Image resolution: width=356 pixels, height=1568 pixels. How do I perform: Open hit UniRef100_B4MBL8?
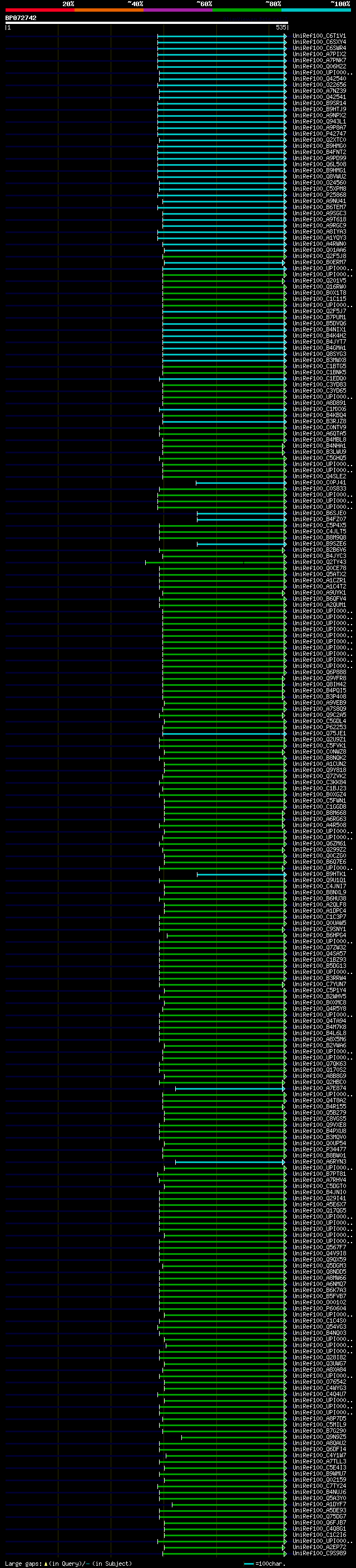coord(319,439)
